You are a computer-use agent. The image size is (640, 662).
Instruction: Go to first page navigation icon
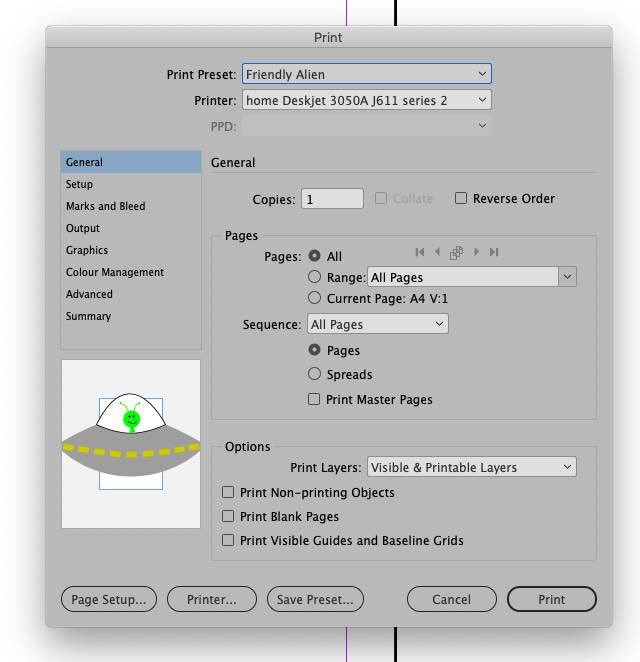pyautogui.click(x=420, y=252)
